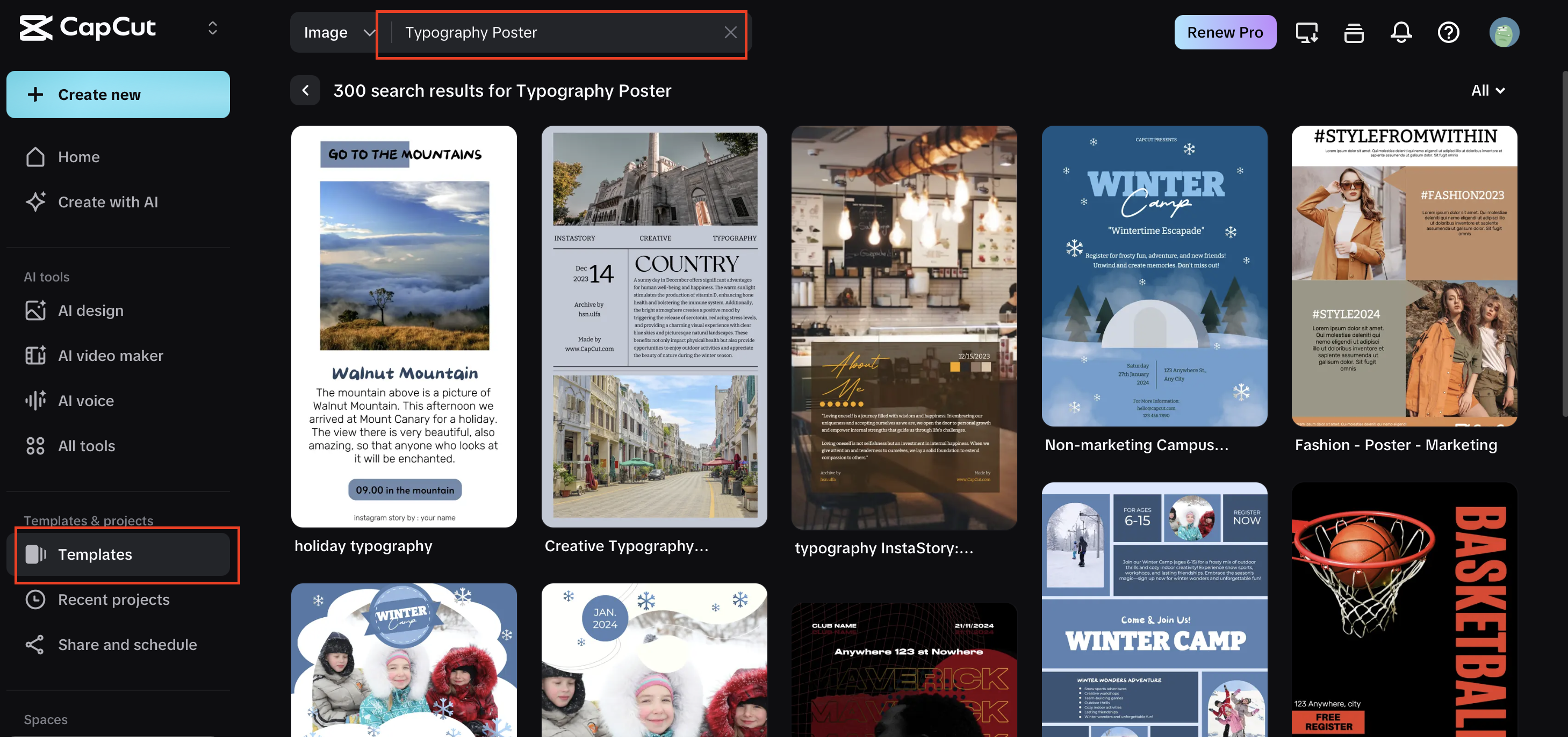1568x737 pixels.
Task: Open Recent projects
Action: click(113, 599)
